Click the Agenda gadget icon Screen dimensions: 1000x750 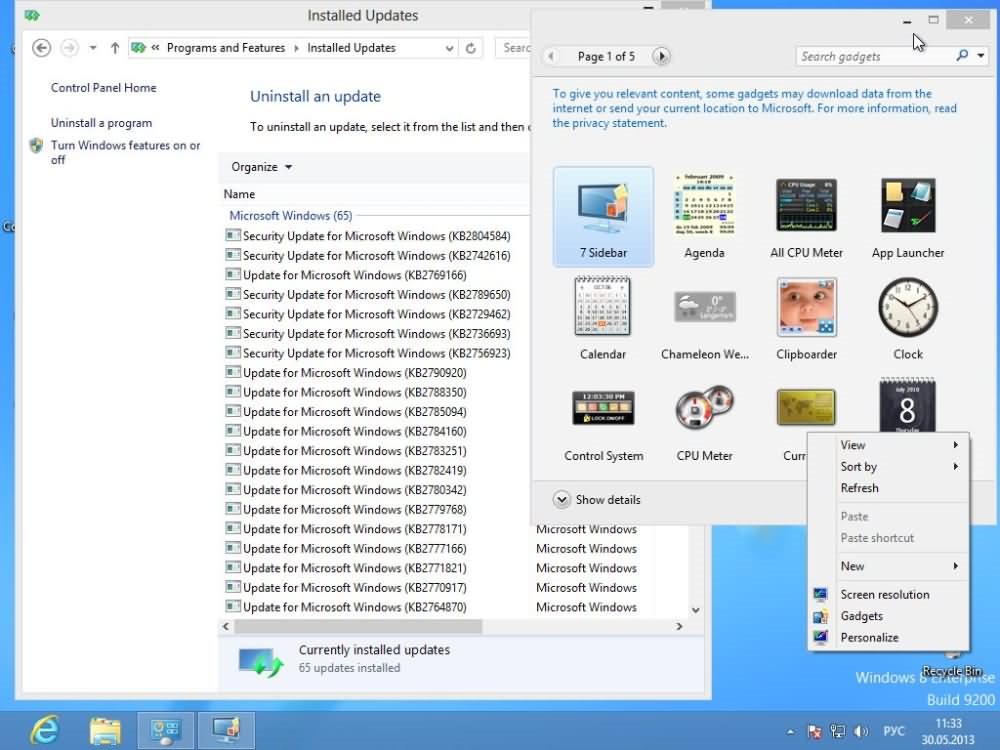pyautogui.click(x=704, y=205)
